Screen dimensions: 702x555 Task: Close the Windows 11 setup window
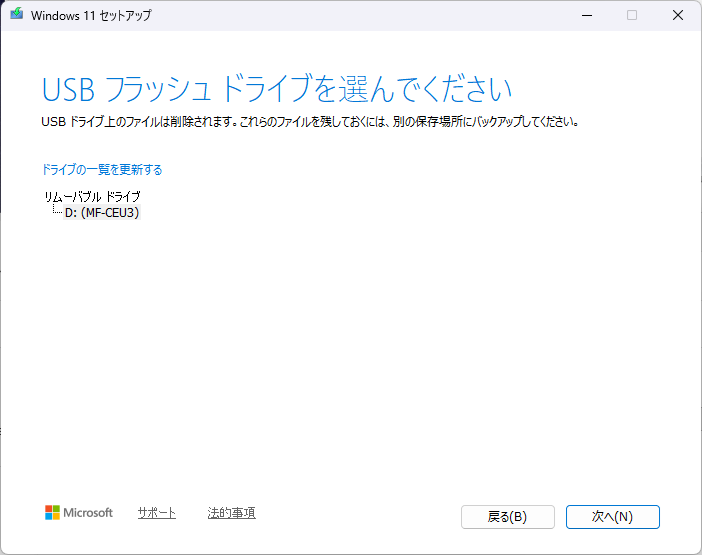(x=678, y=15)
